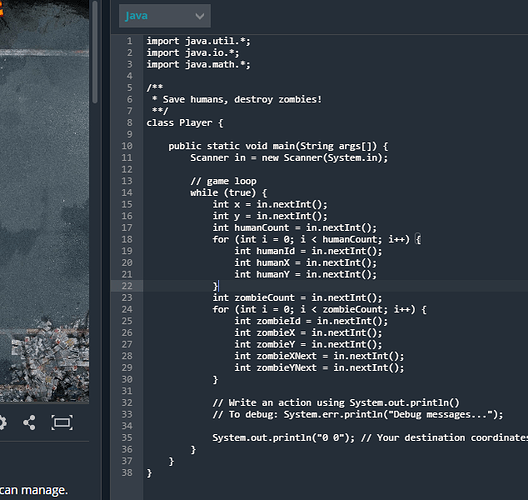528x500 pixels.
Task: Click the 'while (true) {' line
Action: [x=229, y=193]
